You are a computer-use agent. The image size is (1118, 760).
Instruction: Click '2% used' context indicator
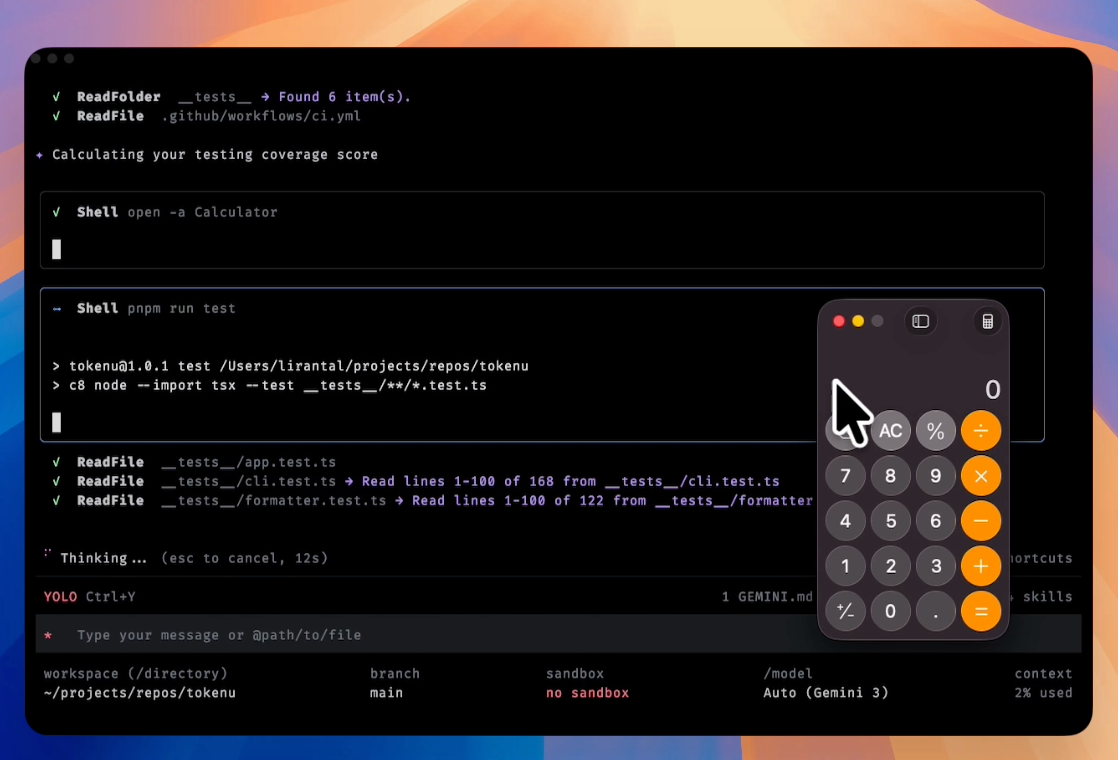click(1043, 693)
